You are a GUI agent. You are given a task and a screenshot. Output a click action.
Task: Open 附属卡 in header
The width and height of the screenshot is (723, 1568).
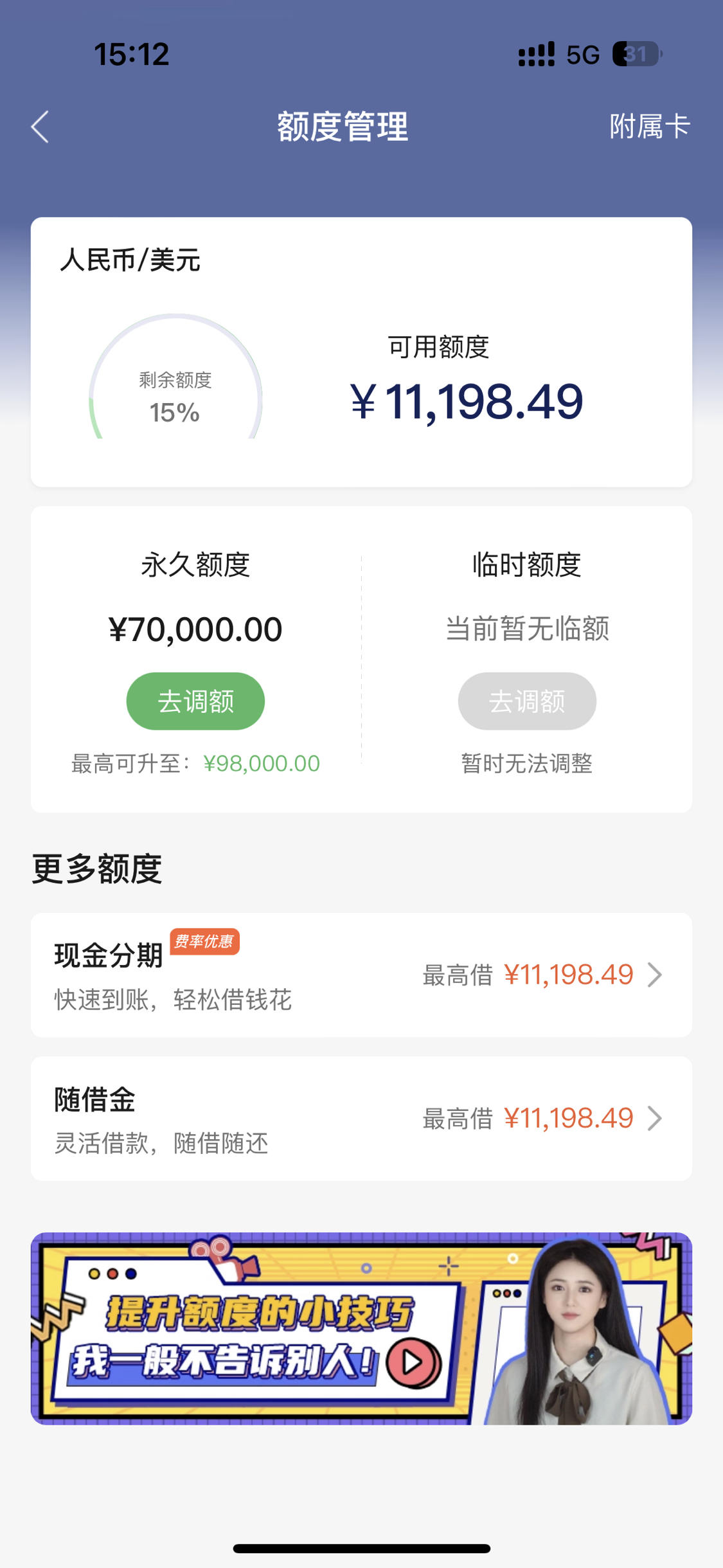(x=650, y=127)
